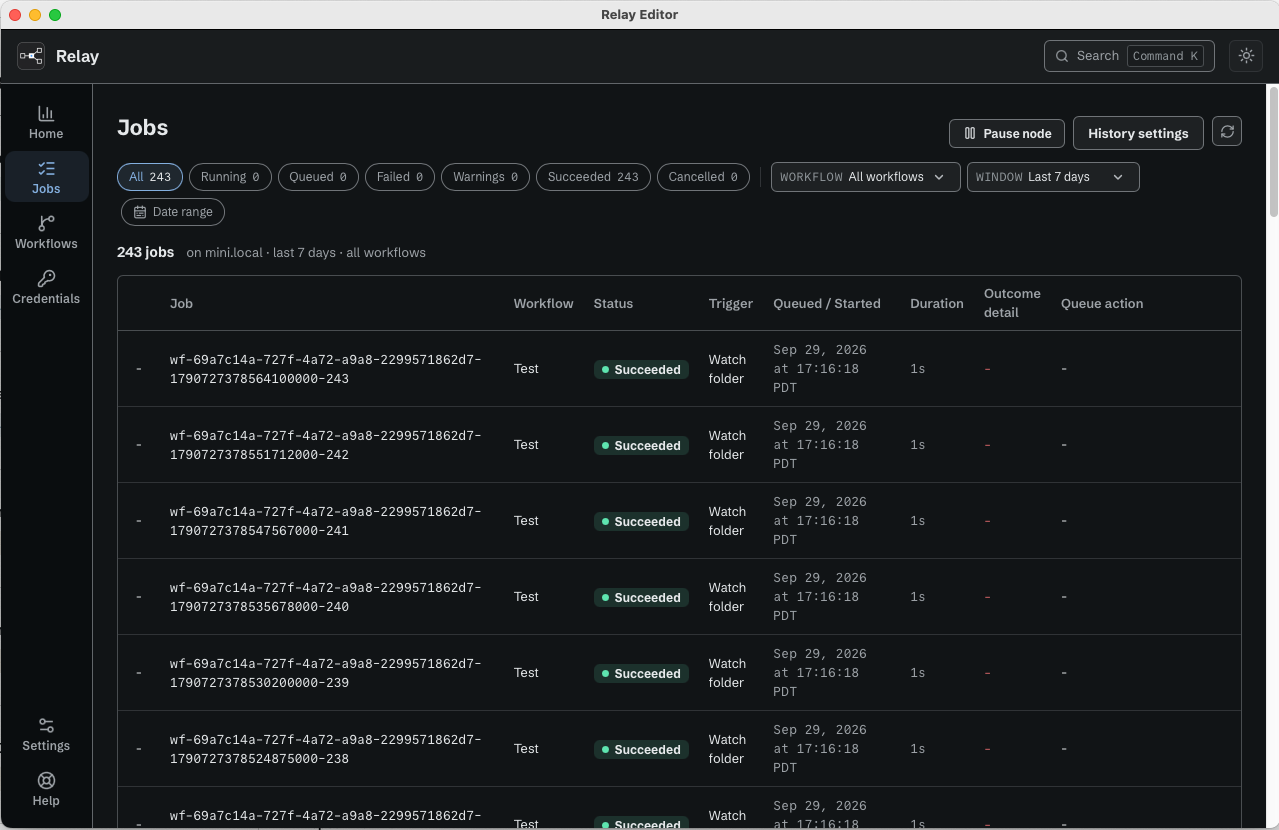Click the Workflow column header

[x=544, y=303]
